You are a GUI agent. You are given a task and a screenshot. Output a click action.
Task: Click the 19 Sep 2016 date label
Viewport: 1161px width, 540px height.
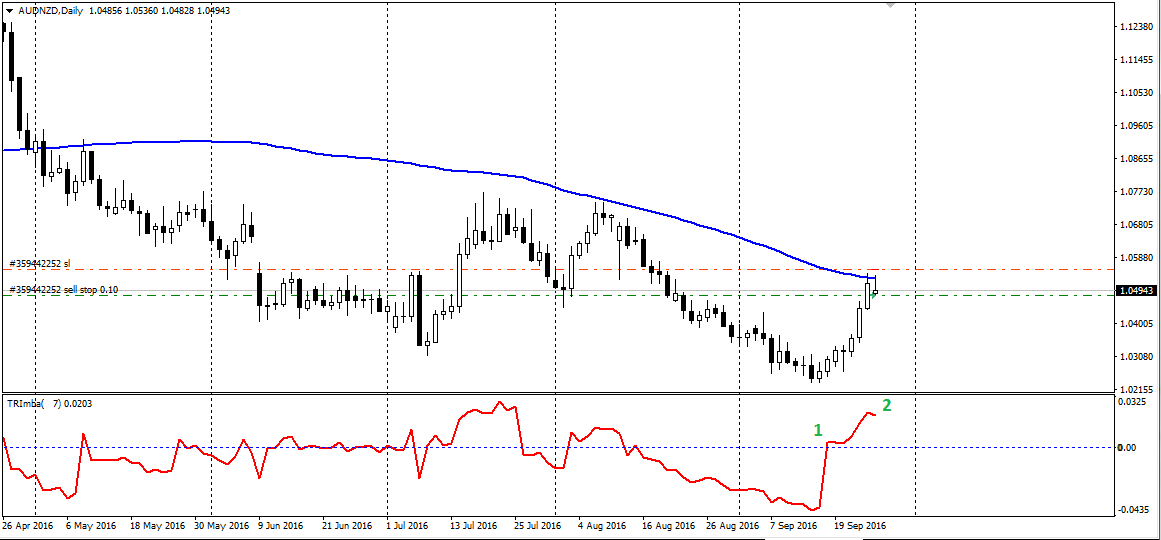tap(860, 527)
